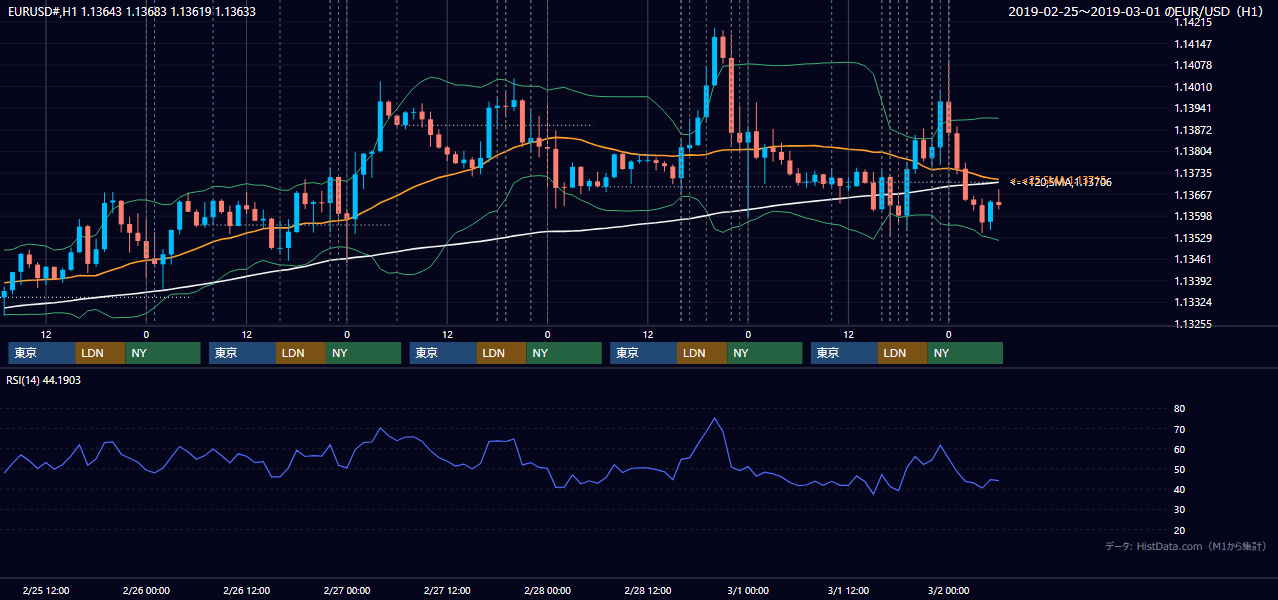This screenshot has width=1278, height=600.
Task: Click the RSI scale value 80
Action: coord(1180,409)
